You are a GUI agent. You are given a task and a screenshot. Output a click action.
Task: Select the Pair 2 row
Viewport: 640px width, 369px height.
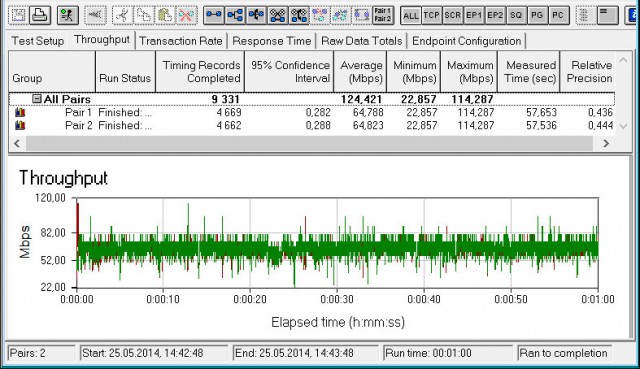(x=312, y=125)
